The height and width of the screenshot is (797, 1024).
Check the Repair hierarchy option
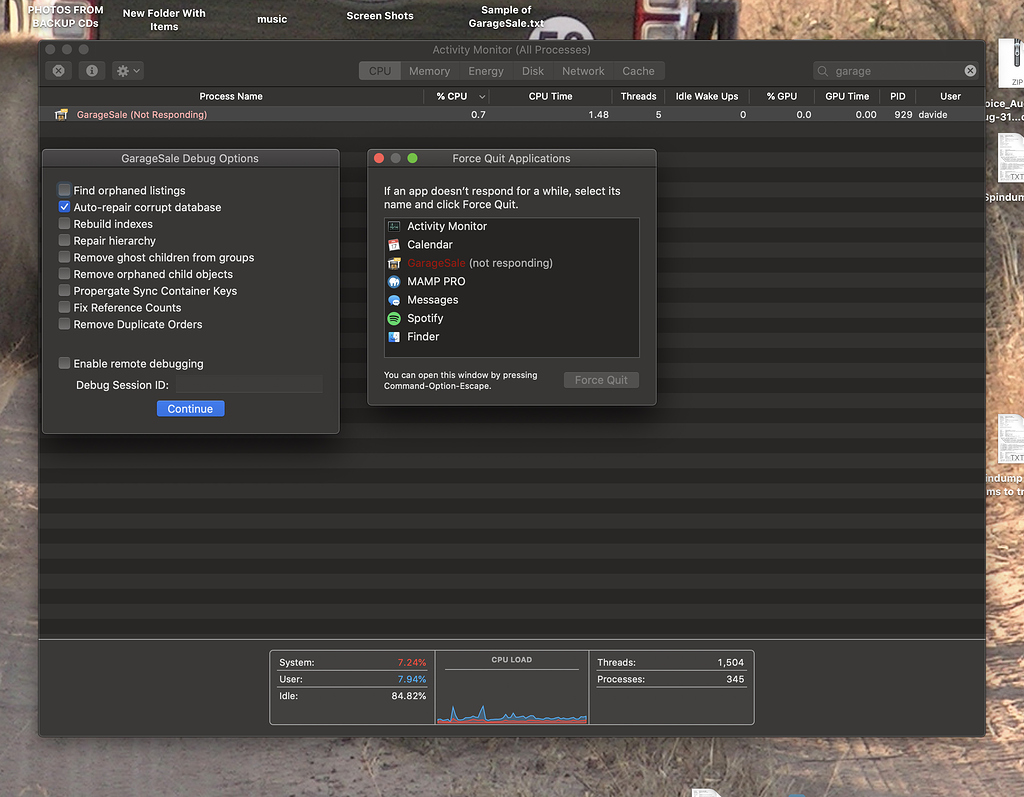point(64,240)
